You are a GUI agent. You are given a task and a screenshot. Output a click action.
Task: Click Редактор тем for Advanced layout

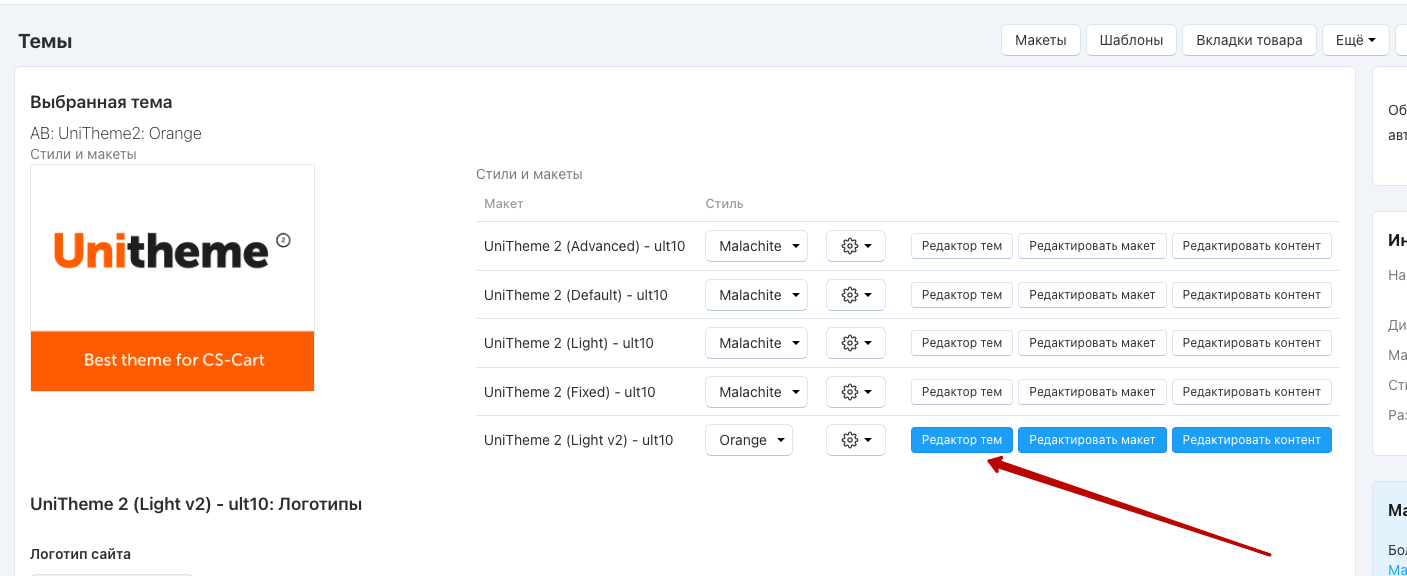click(962, 246)
